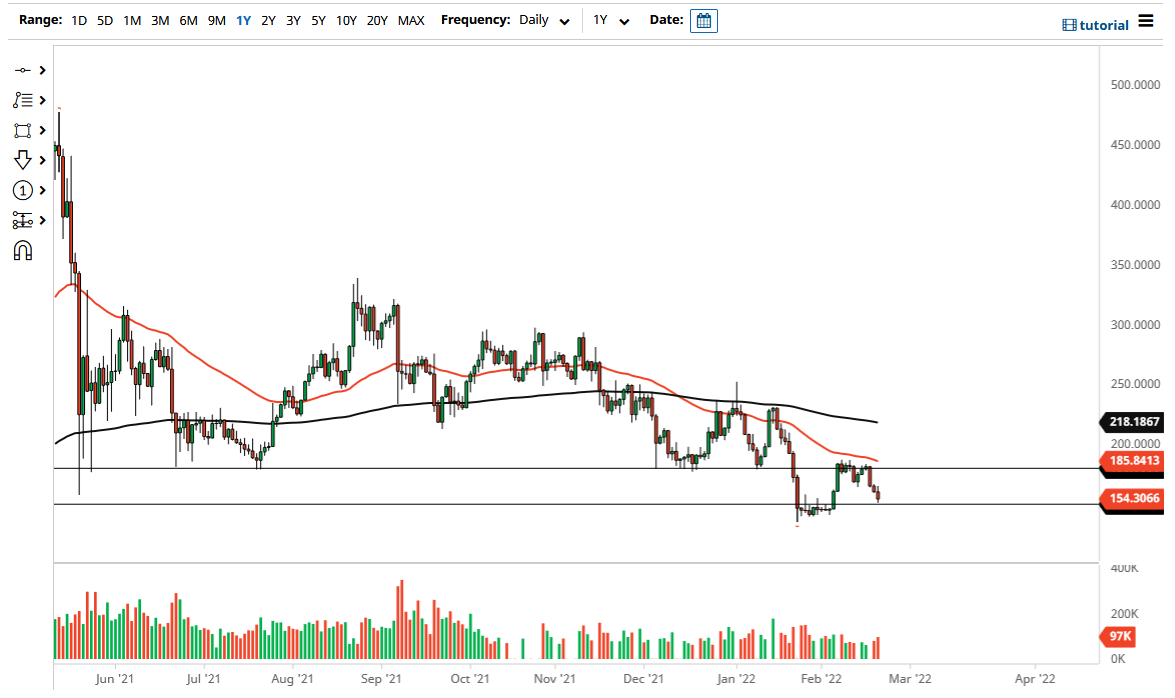The height and width of the screenshot is (698, 1175).
Task: Toggle the magnet snap mode
Action: click(22, 250)
